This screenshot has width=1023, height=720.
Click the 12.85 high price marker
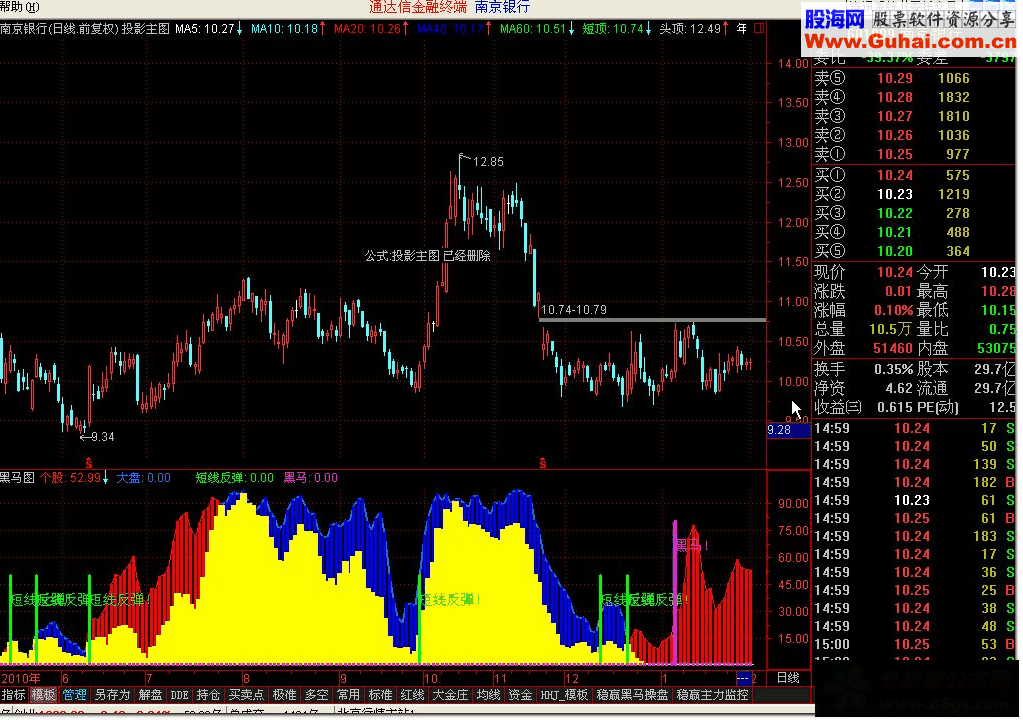pos(487,162)
